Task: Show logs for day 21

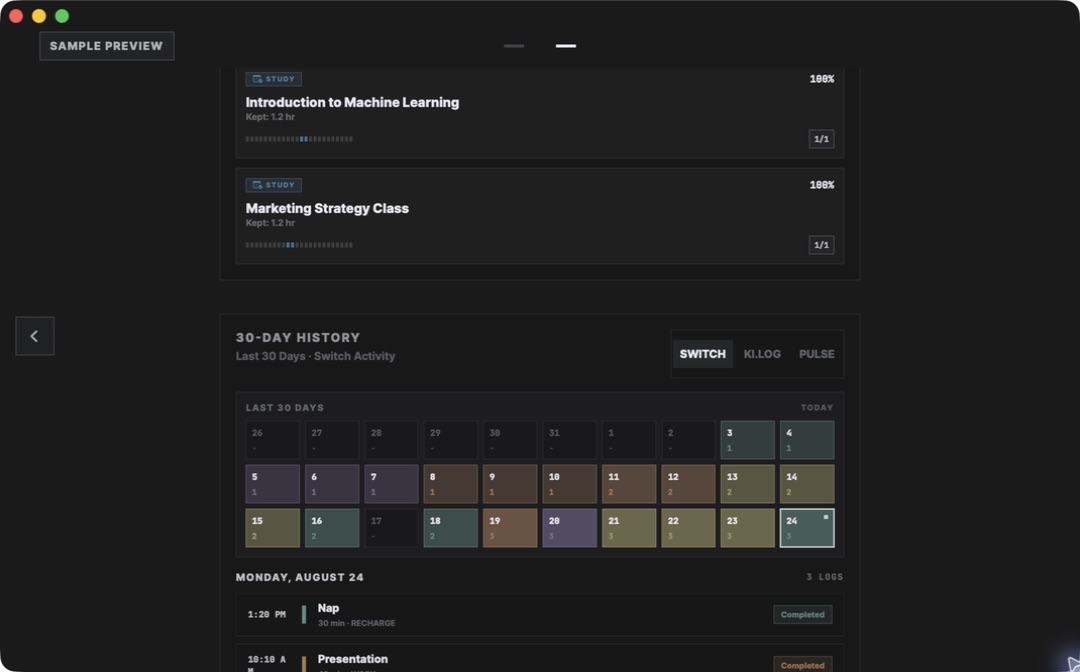Action: tap(629, 528)
